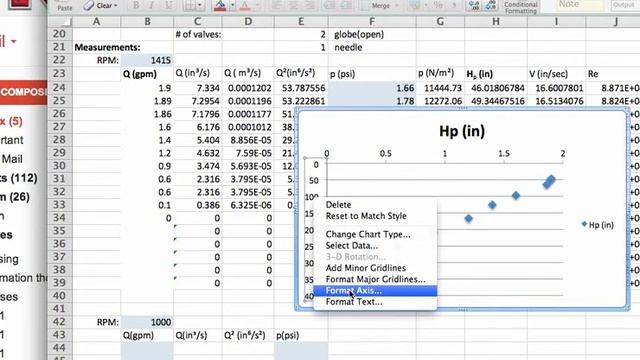Click the Comma Style icon

454,5
